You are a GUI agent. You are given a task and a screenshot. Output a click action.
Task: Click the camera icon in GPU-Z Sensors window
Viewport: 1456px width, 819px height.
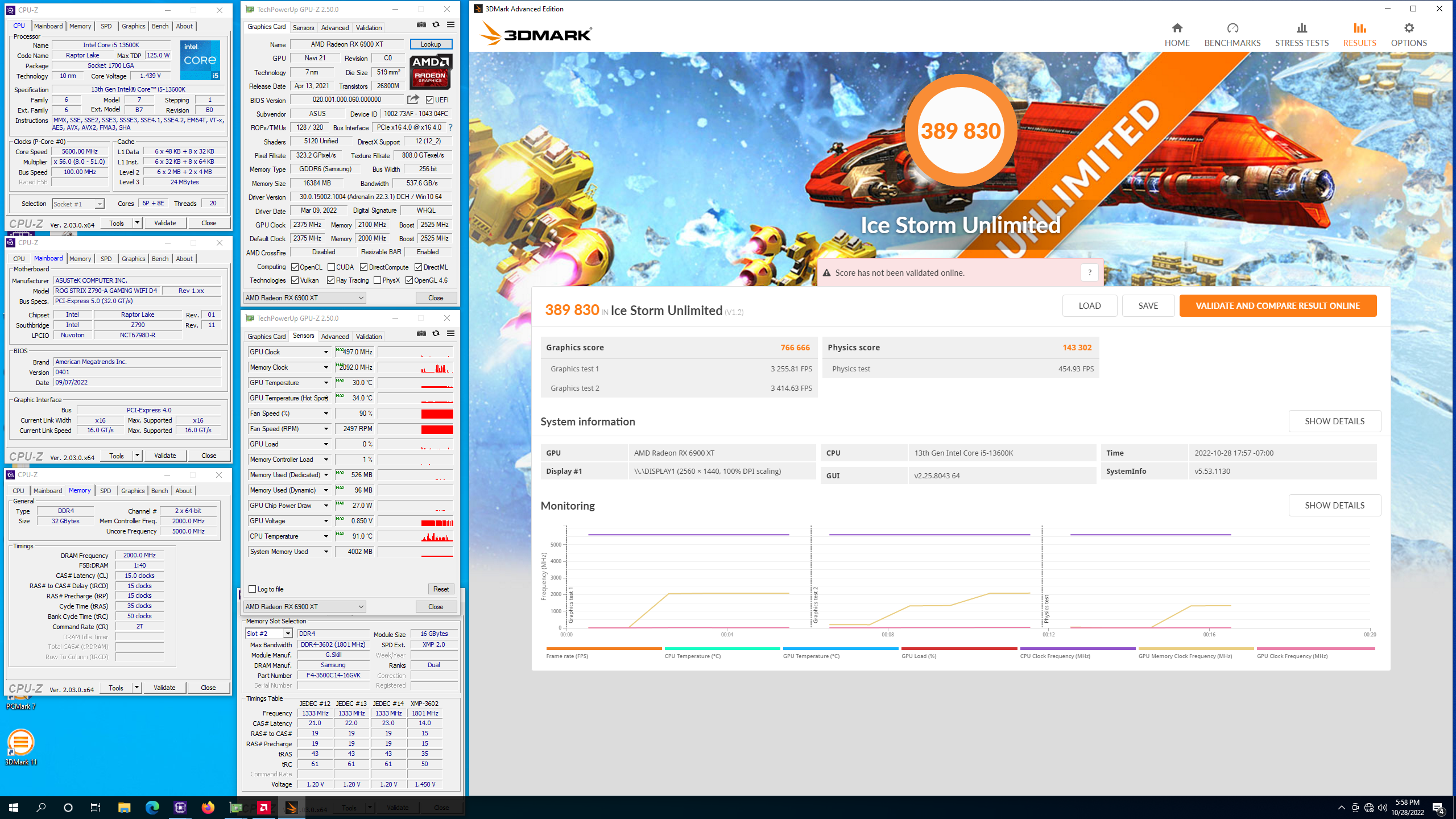coord(421,333)
